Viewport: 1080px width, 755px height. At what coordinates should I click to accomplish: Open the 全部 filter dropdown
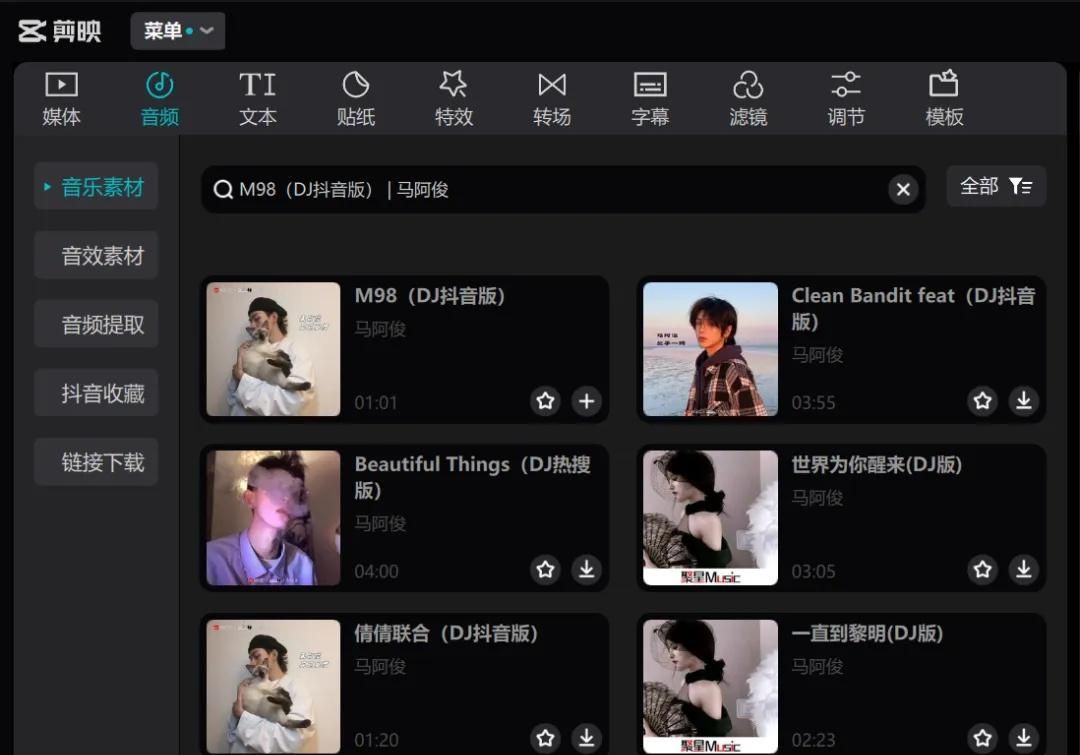[x=995, y=186]
